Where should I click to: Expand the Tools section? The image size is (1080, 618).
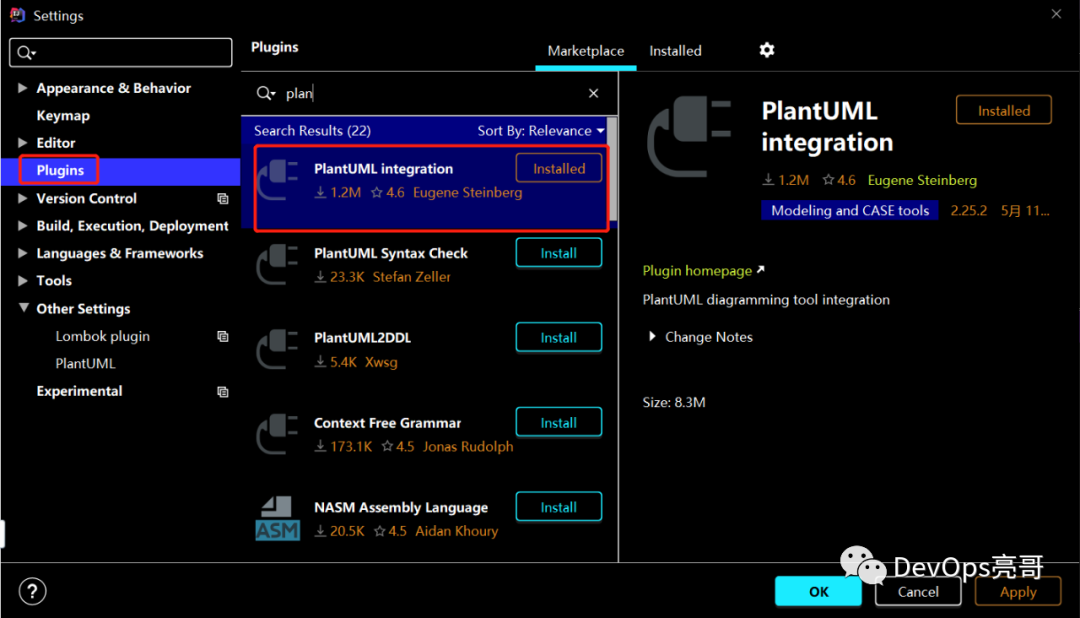click(22, 280)
